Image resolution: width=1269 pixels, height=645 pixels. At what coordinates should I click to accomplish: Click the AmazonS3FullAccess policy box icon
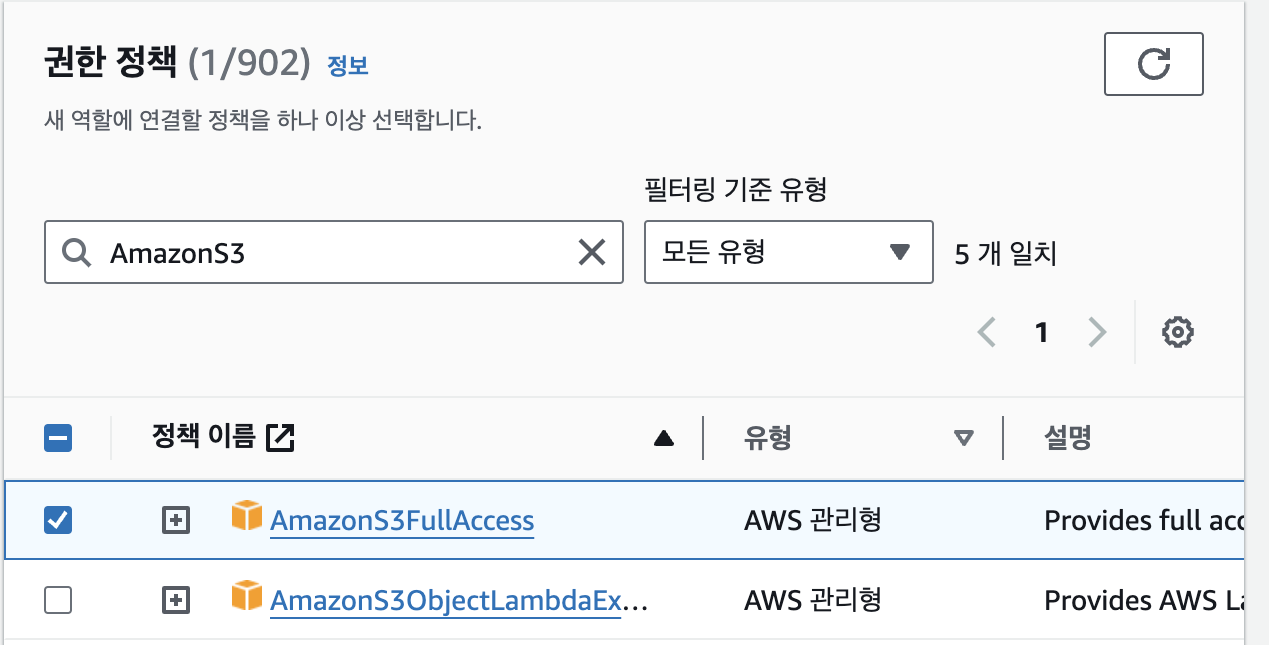click(246, 518)
